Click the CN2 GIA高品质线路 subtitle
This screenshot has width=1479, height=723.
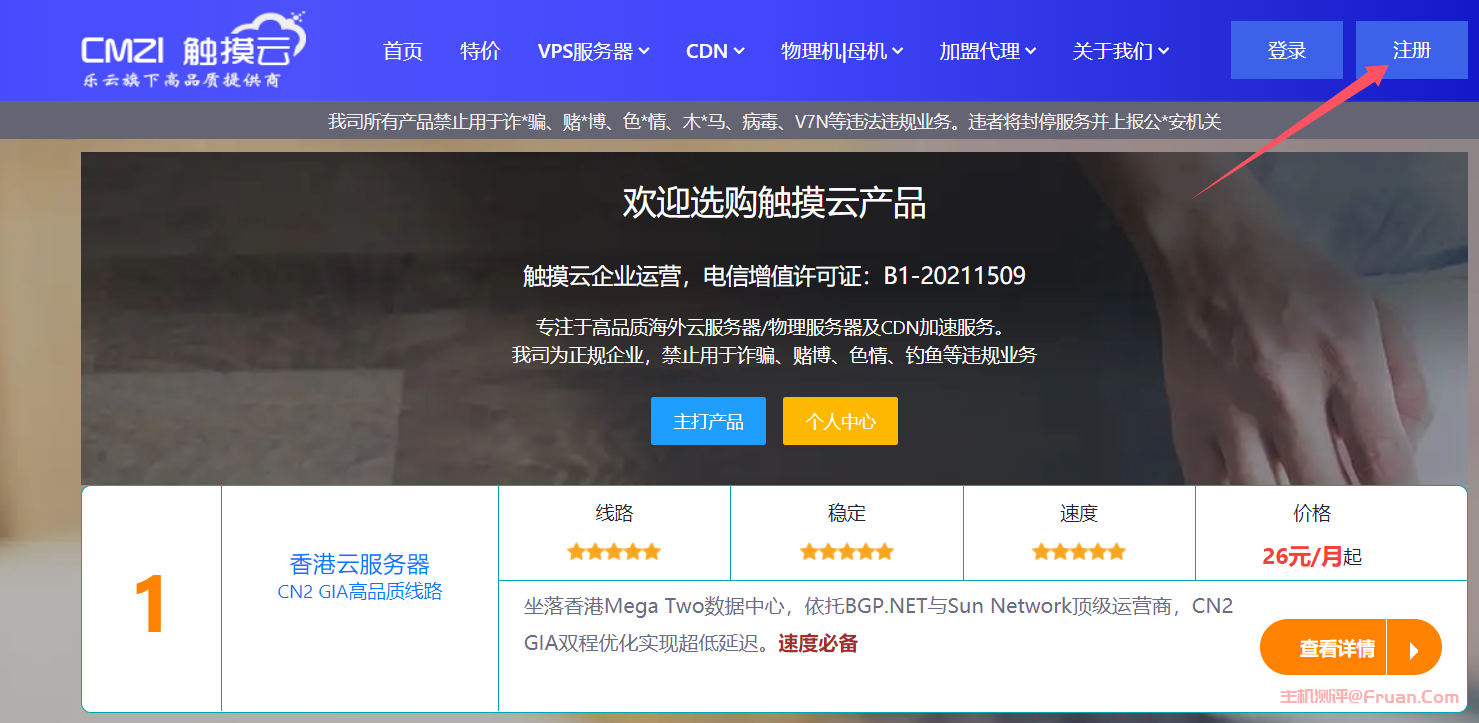360,592
